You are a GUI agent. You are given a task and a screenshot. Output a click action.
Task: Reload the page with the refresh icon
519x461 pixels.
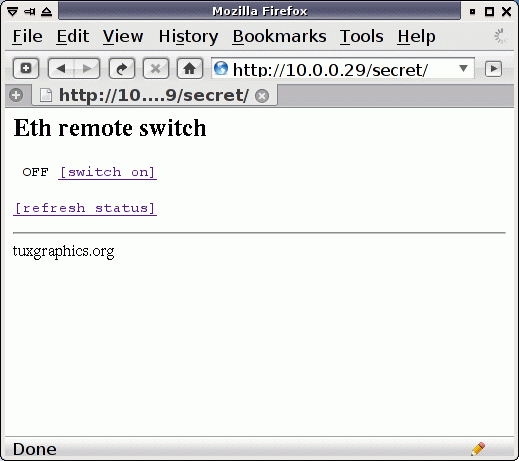[122, 69]
